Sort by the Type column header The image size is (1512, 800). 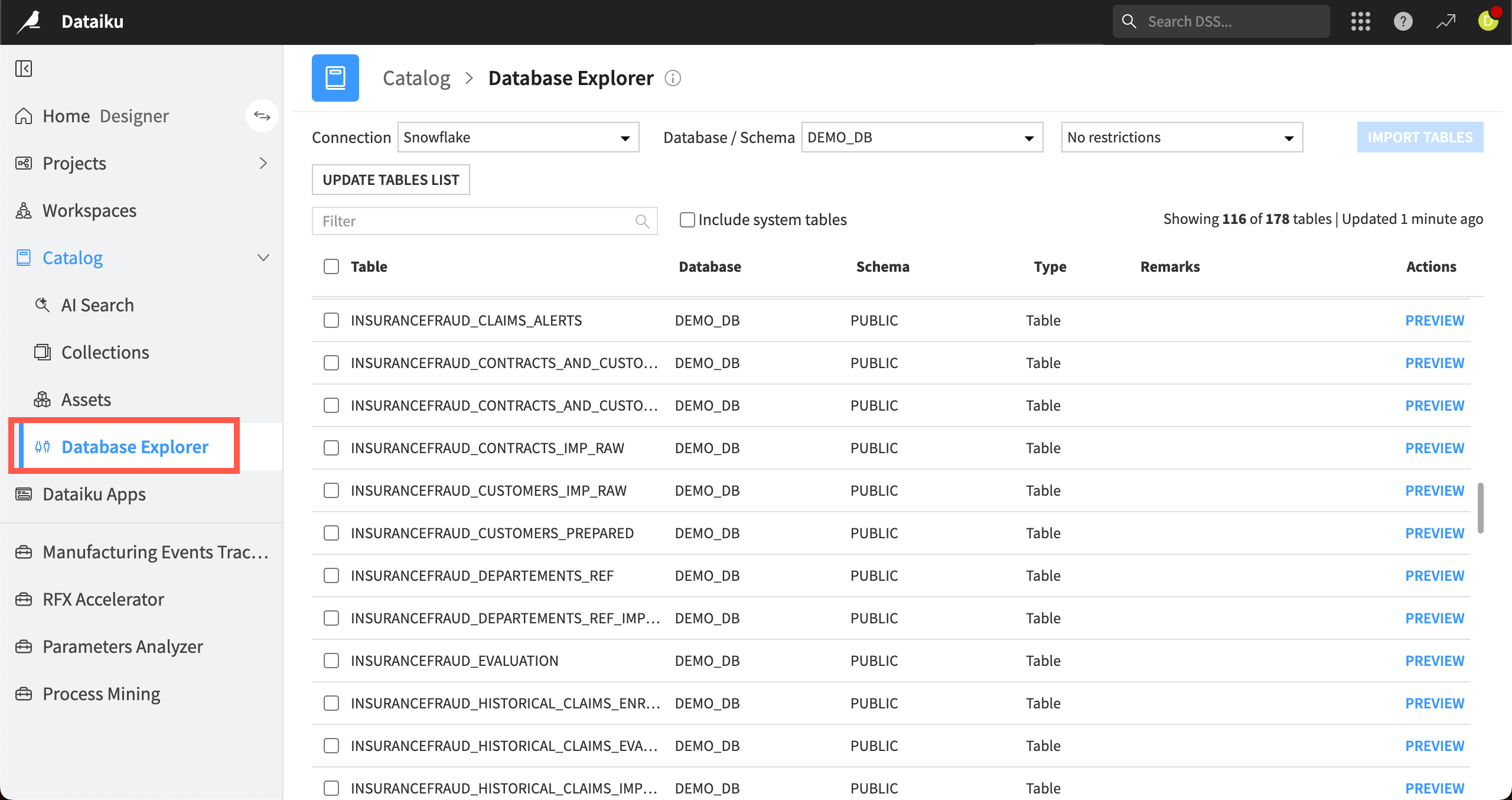[1050, 266]
